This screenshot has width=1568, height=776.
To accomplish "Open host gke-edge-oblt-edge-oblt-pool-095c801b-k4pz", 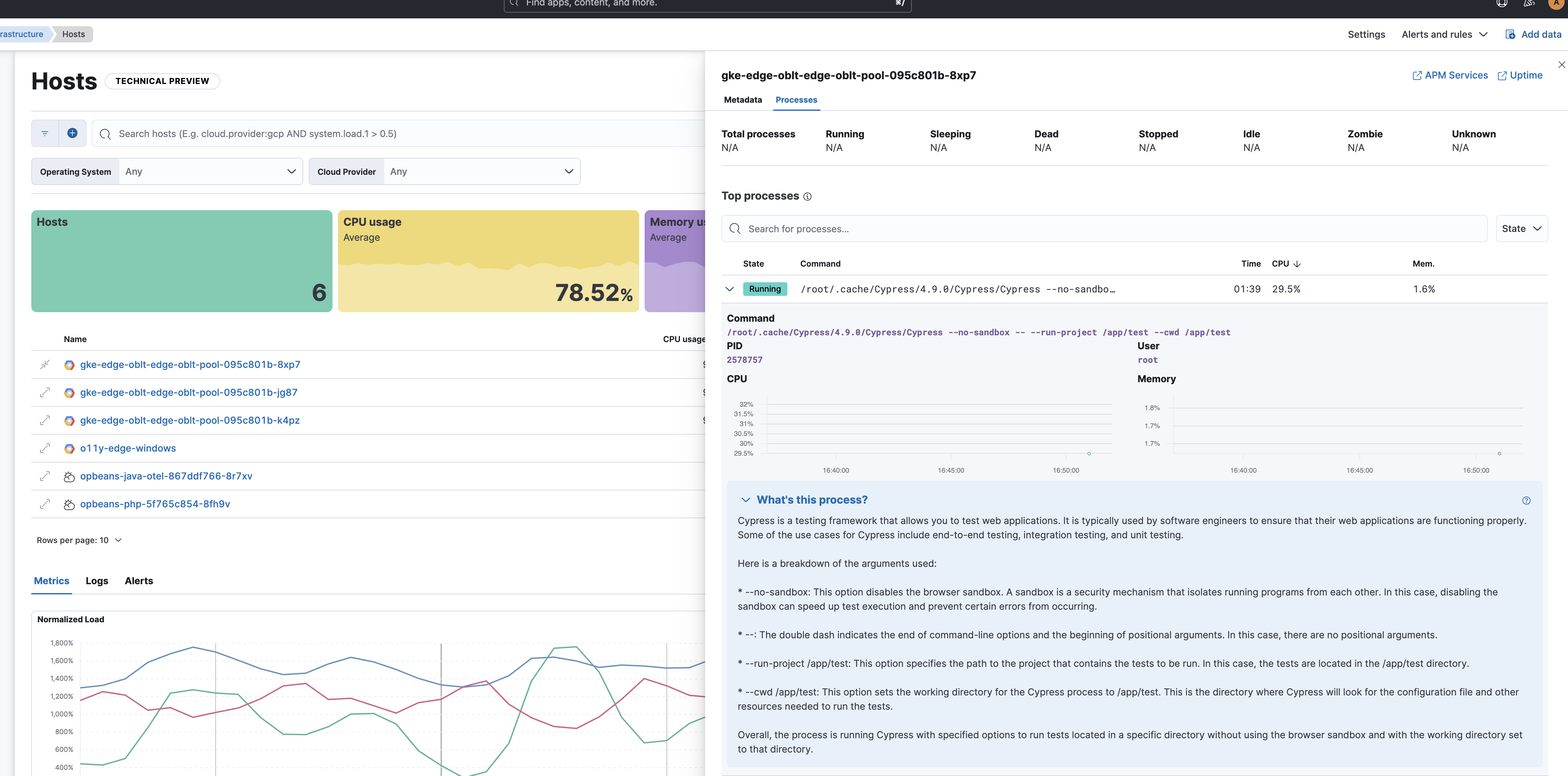I will pos(190,421).
